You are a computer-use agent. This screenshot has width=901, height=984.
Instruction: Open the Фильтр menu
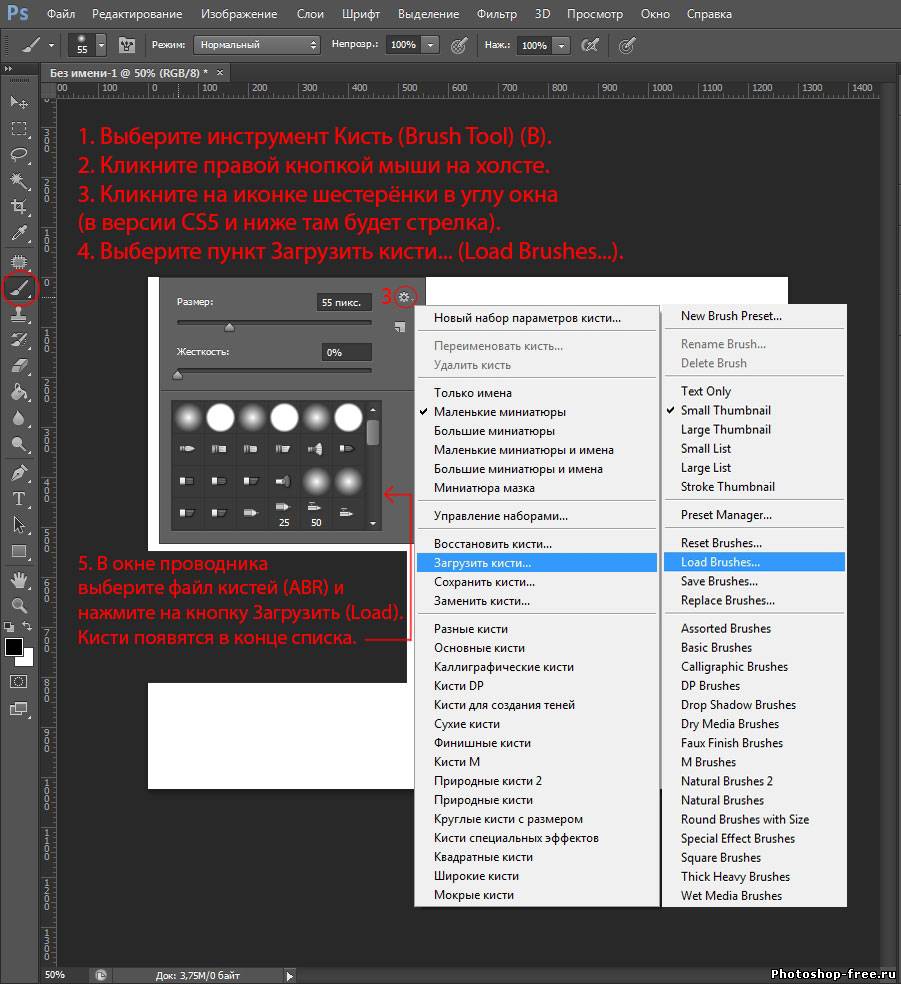click(496, 14)
